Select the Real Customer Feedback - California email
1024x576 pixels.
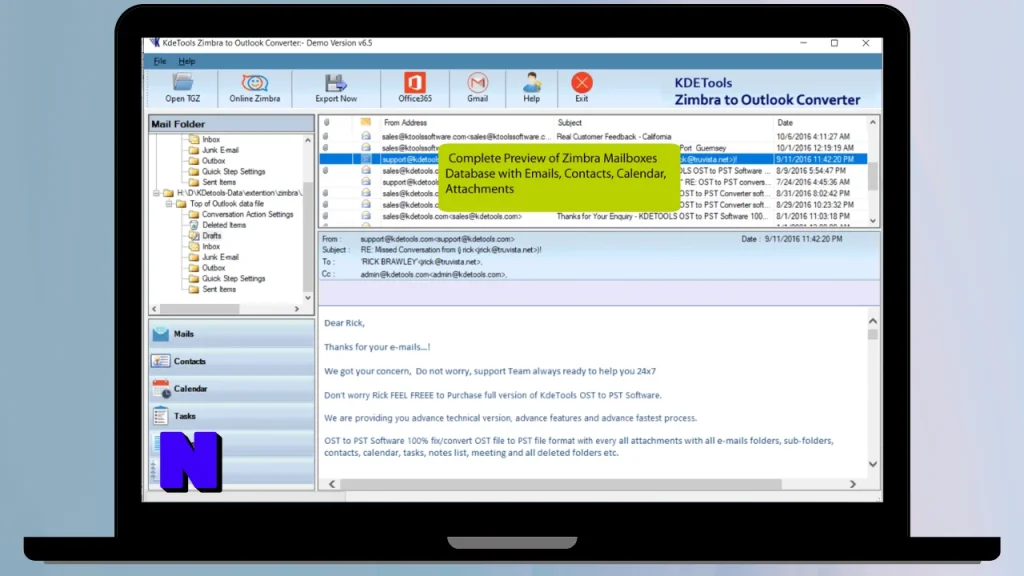594,136
